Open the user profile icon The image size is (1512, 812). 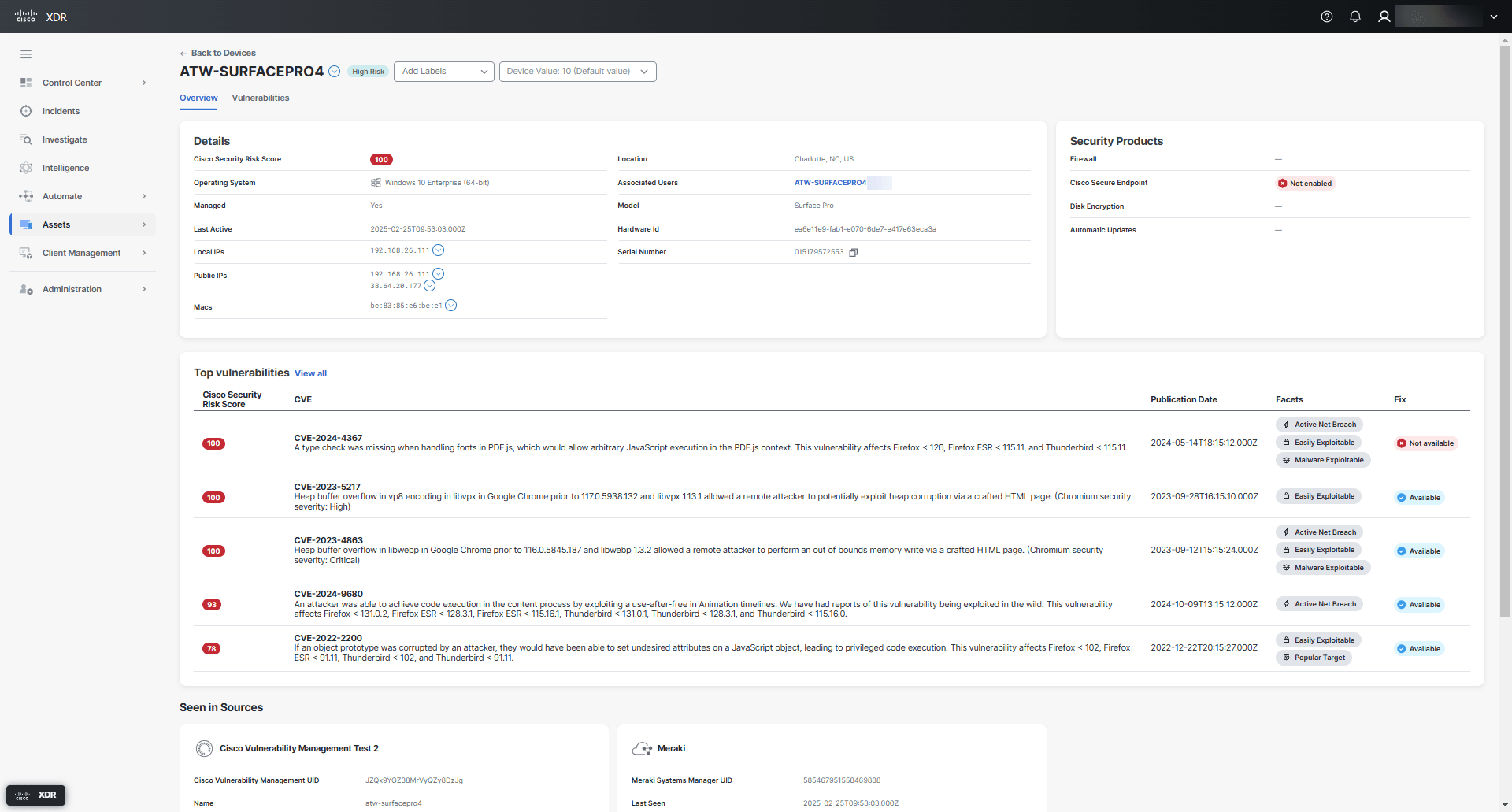coord(1384,17)
